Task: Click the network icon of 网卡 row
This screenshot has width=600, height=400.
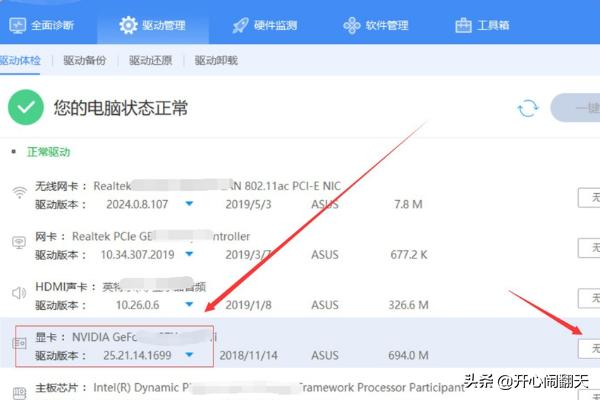Action: [x=19, y=242]
